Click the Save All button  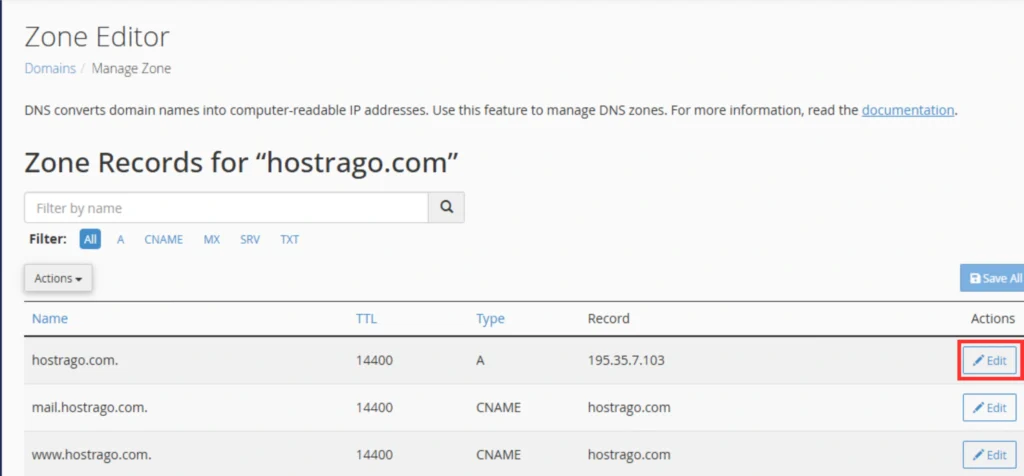(992, 278)
